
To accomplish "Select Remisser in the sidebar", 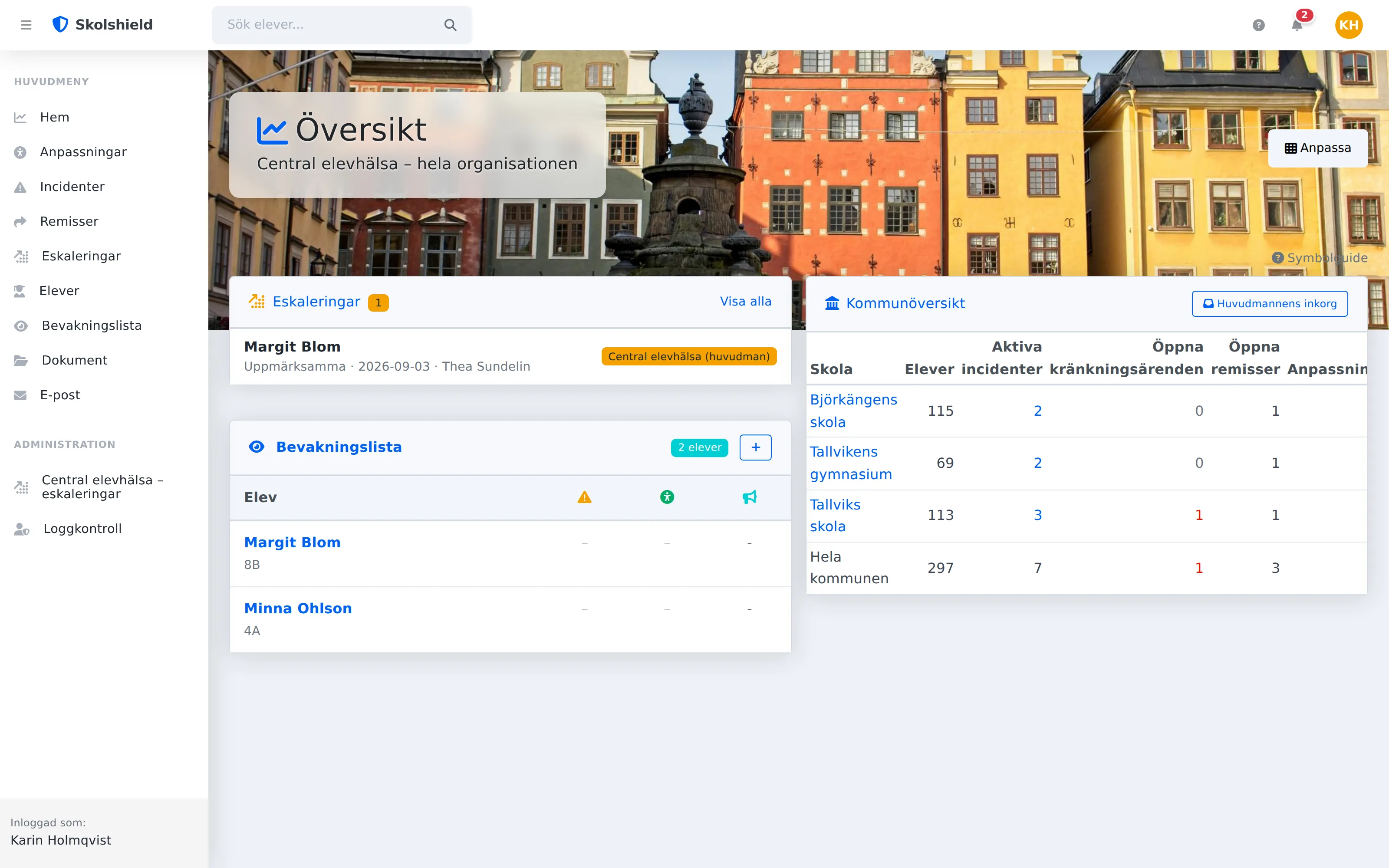I will (x=69, y=222).
